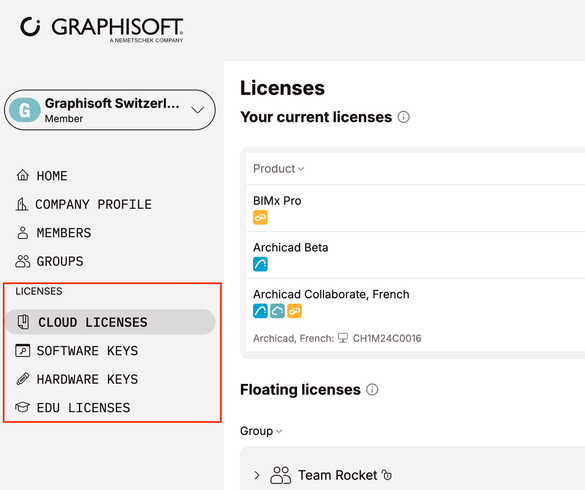Click the Archicad Beta license row
The height and width of the screenshot is (490, 585).
[416, 255]
